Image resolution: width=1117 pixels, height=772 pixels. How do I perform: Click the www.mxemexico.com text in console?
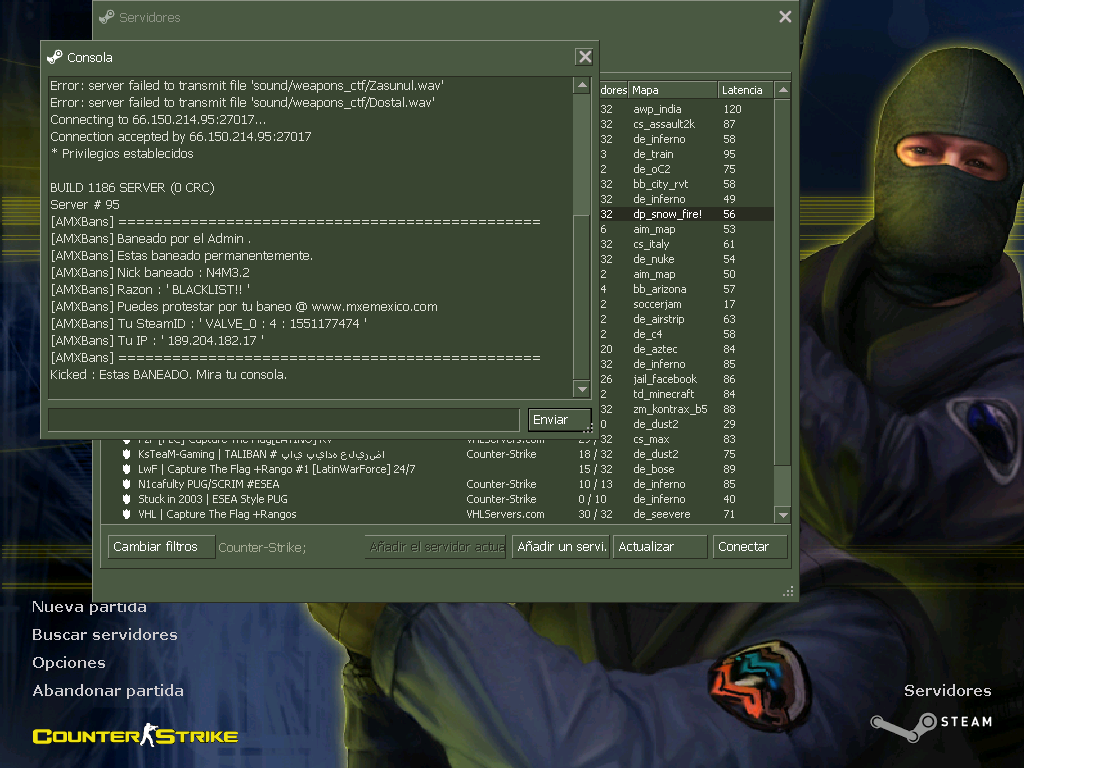[x=374, y=307]
